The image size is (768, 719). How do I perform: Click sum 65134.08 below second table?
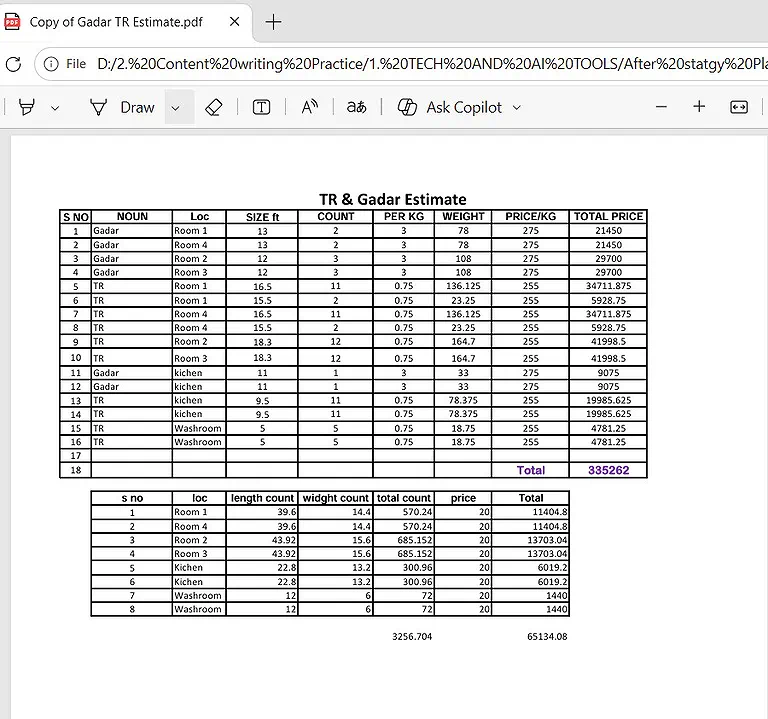point(547,637)
